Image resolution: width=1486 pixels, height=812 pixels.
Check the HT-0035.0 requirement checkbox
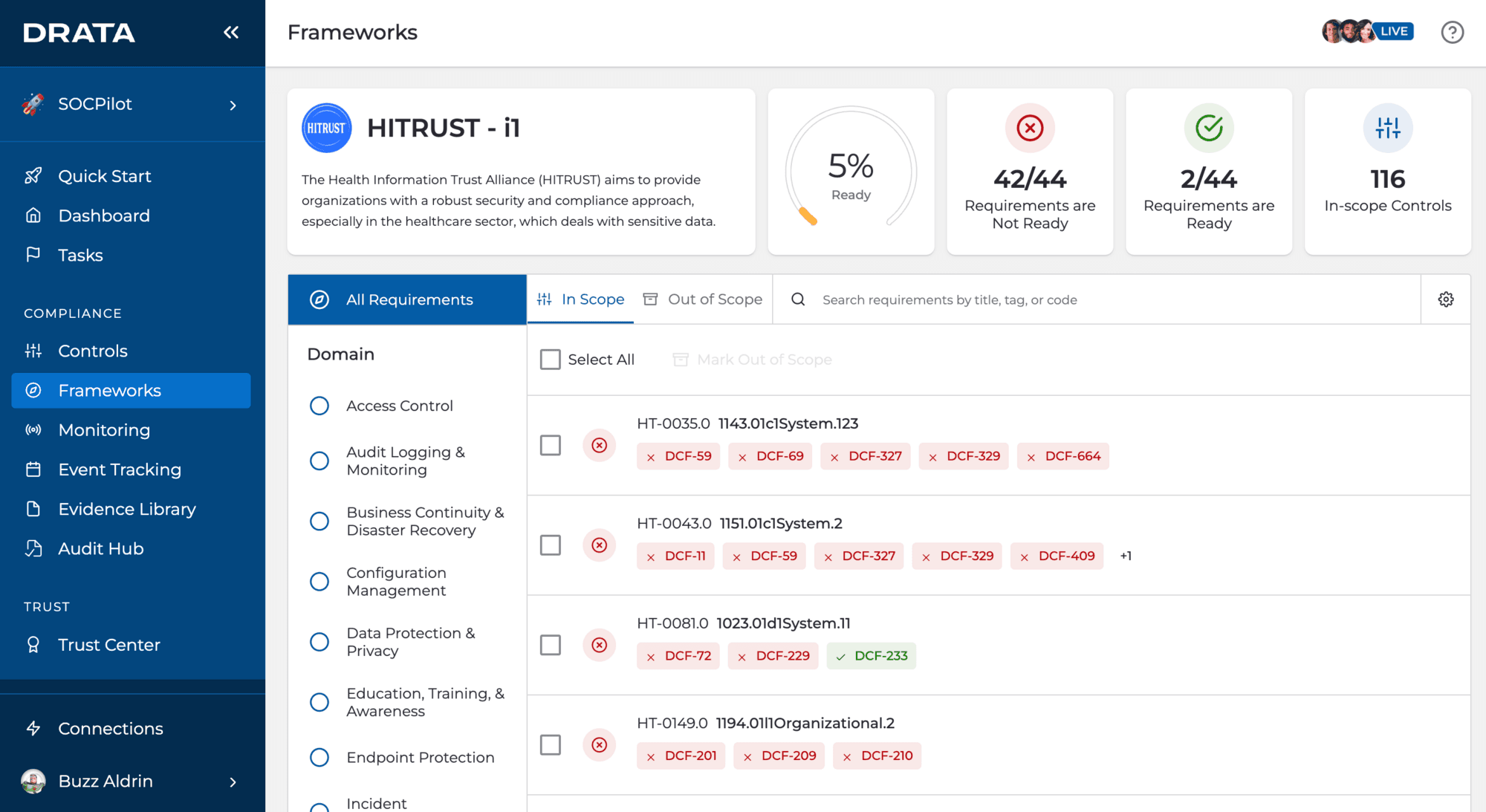[551, 445]
